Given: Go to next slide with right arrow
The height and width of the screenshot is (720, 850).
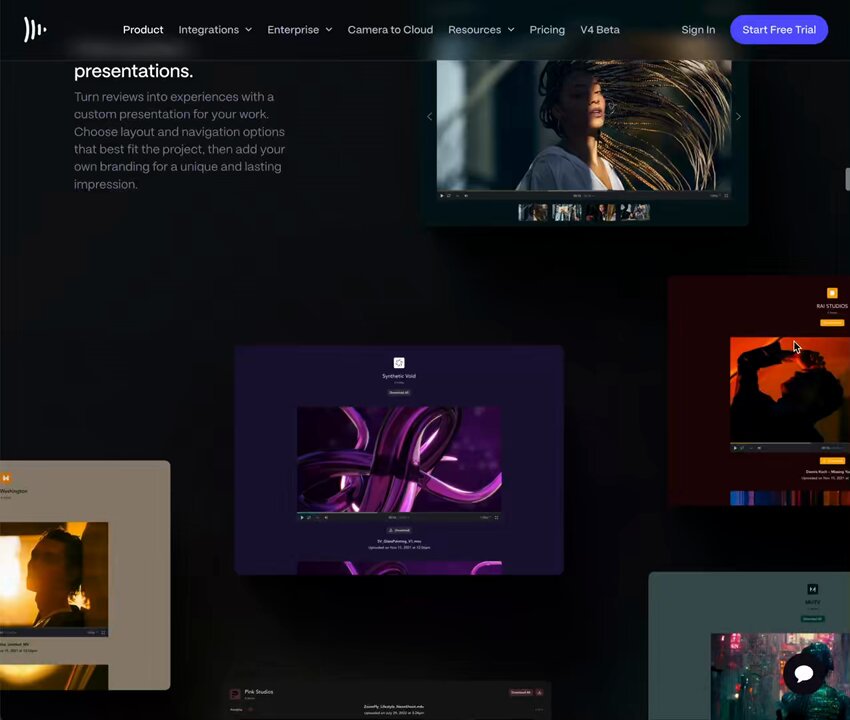Looking at the screenshot, I should 738,117.
